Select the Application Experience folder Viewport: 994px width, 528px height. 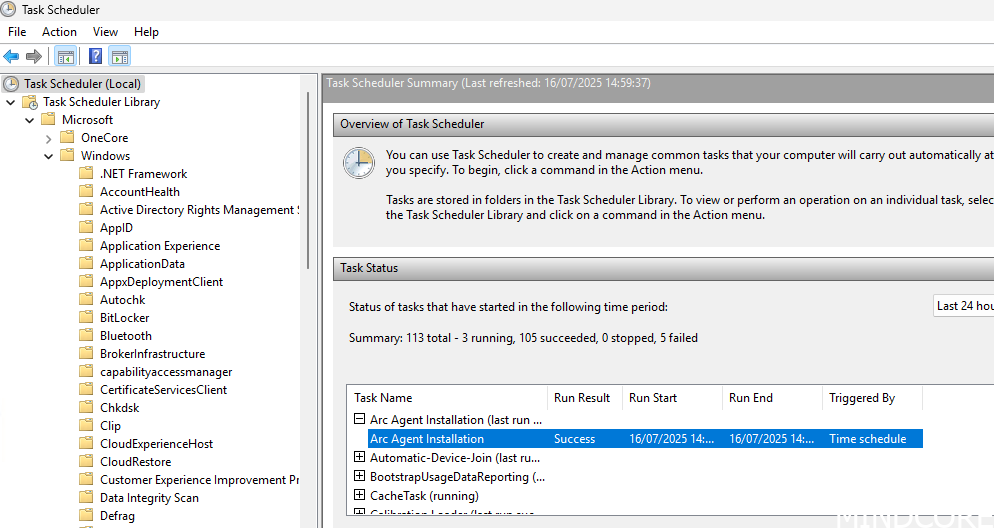click(x=159, y=246)
